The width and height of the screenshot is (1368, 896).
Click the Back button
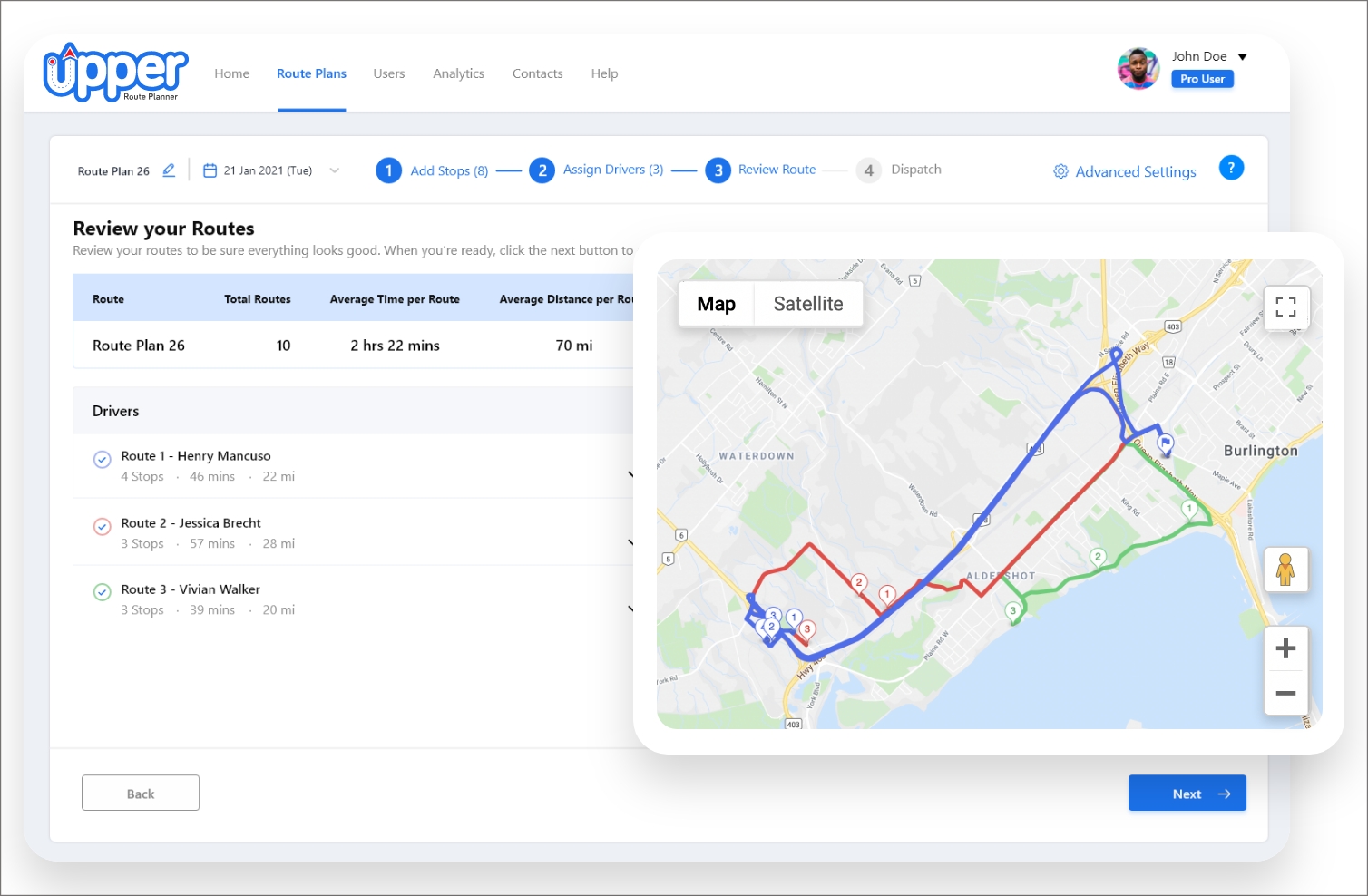pyautogui.click(x=141, y=793)
